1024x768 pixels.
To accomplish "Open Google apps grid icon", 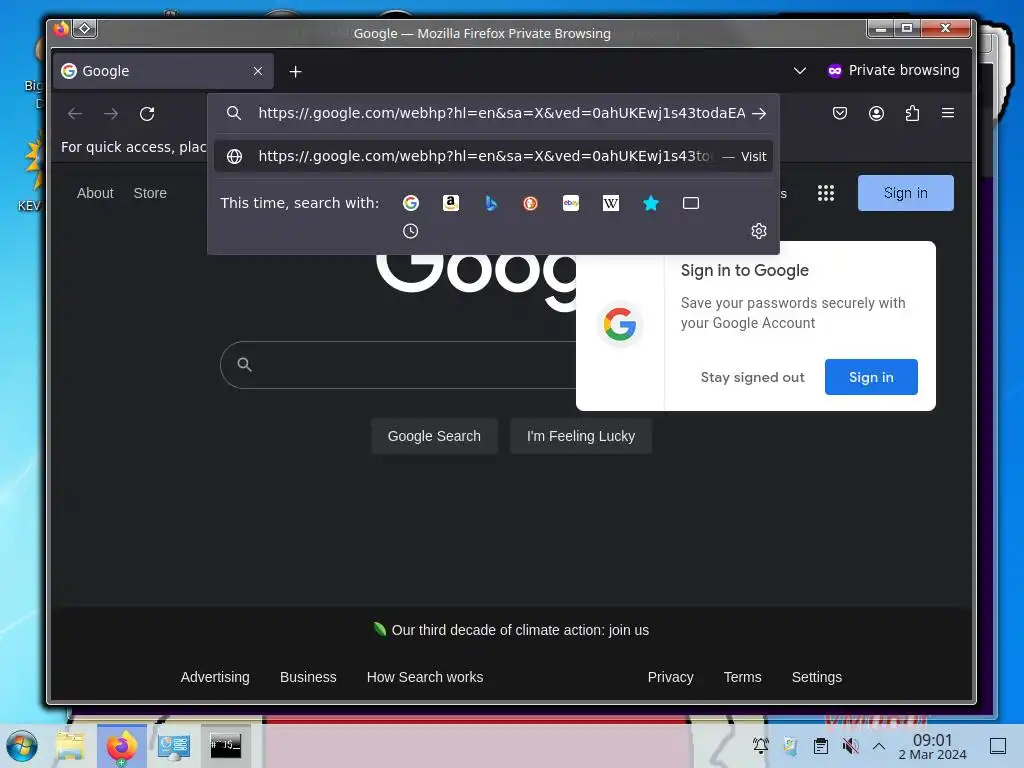I will 826,193.
